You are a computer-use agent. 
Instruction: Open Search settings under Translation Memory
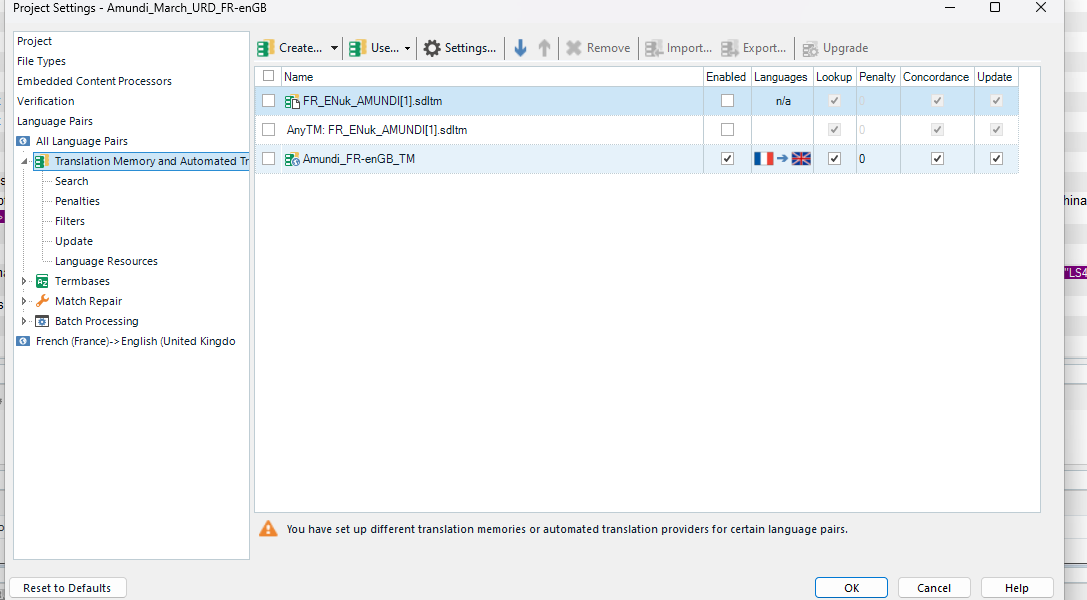tap(71, 182)
